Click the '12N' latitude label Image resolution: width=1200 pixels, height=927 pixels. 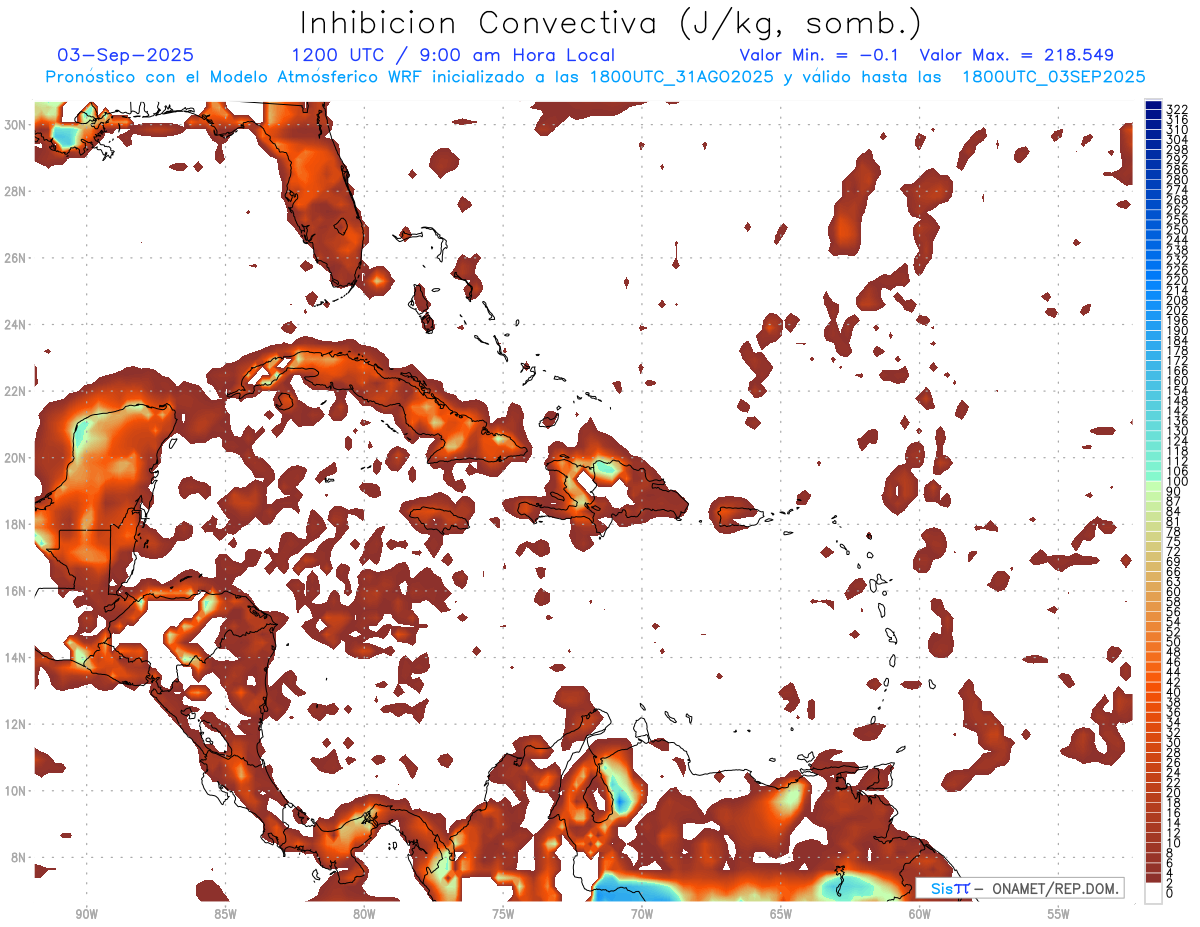click(17, 724)
